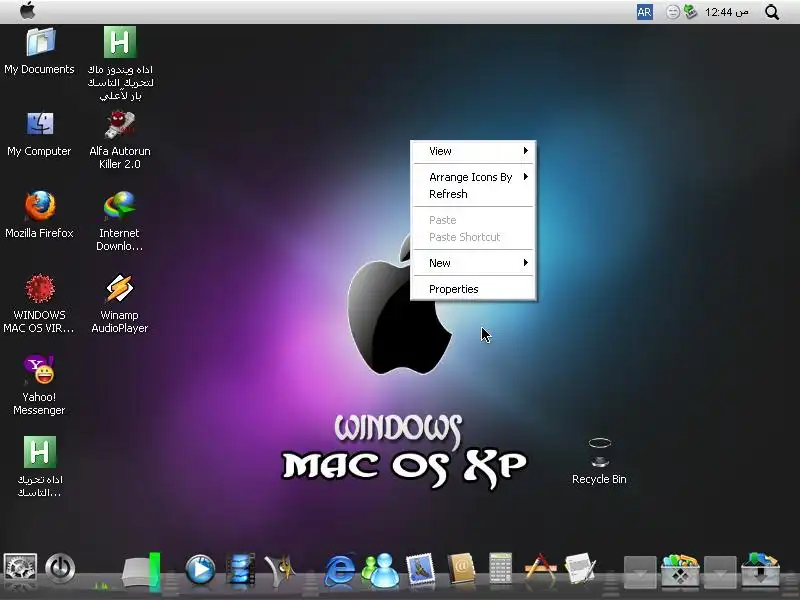Select the Mozilla Firefox desktop icon
The width and height of the screenshot is (800, 600).
click(x=39, y=215)
